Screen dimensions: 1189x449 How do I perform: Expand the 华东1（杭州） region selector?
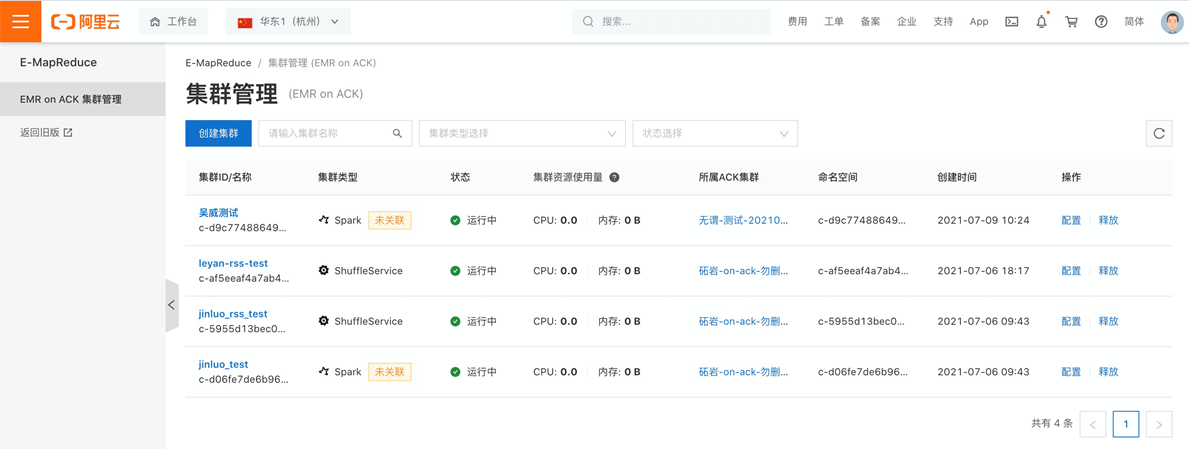pos(288,21)
